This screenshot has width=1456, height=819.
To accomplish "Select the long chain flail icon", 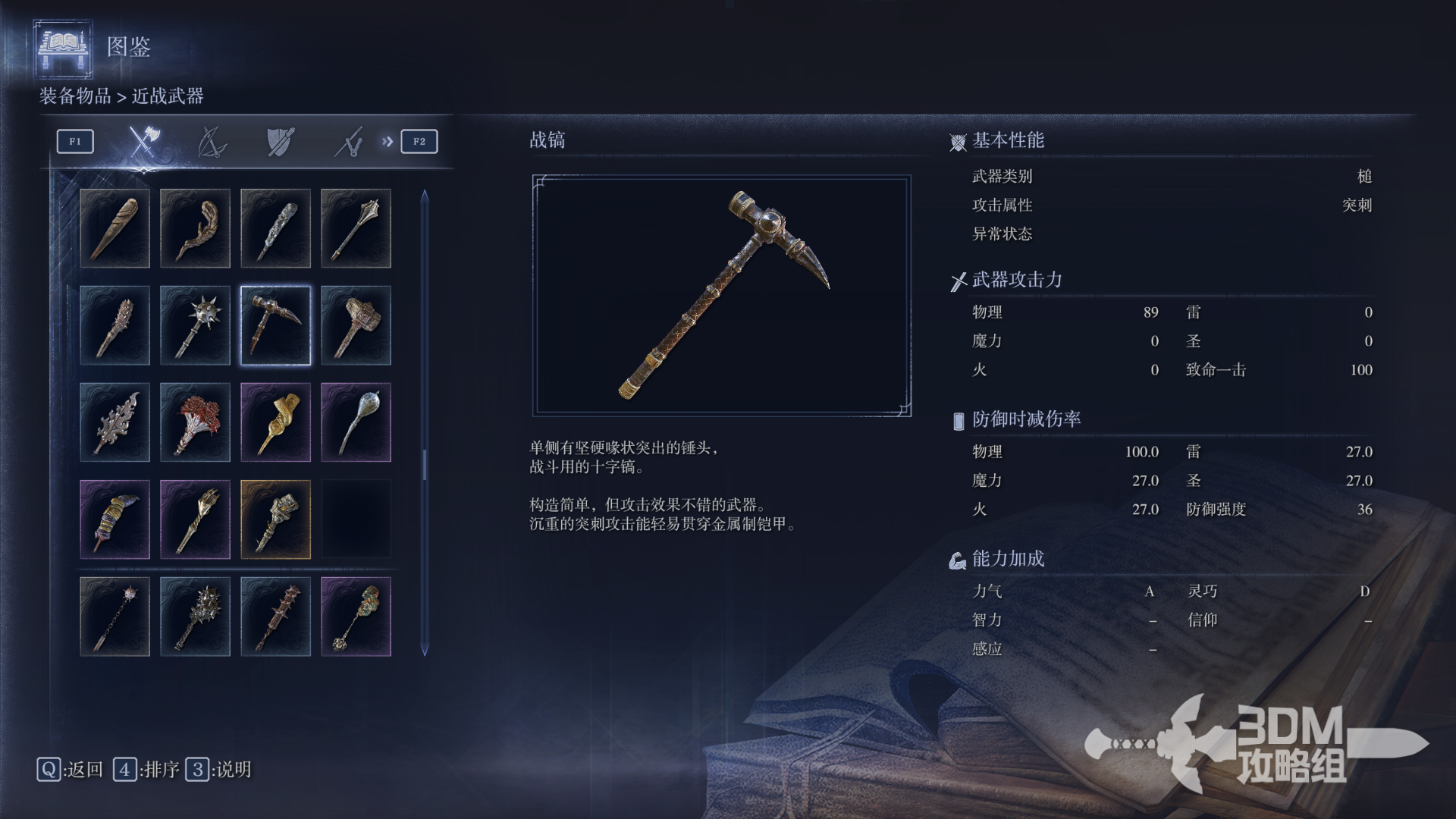I will point(115,617).
